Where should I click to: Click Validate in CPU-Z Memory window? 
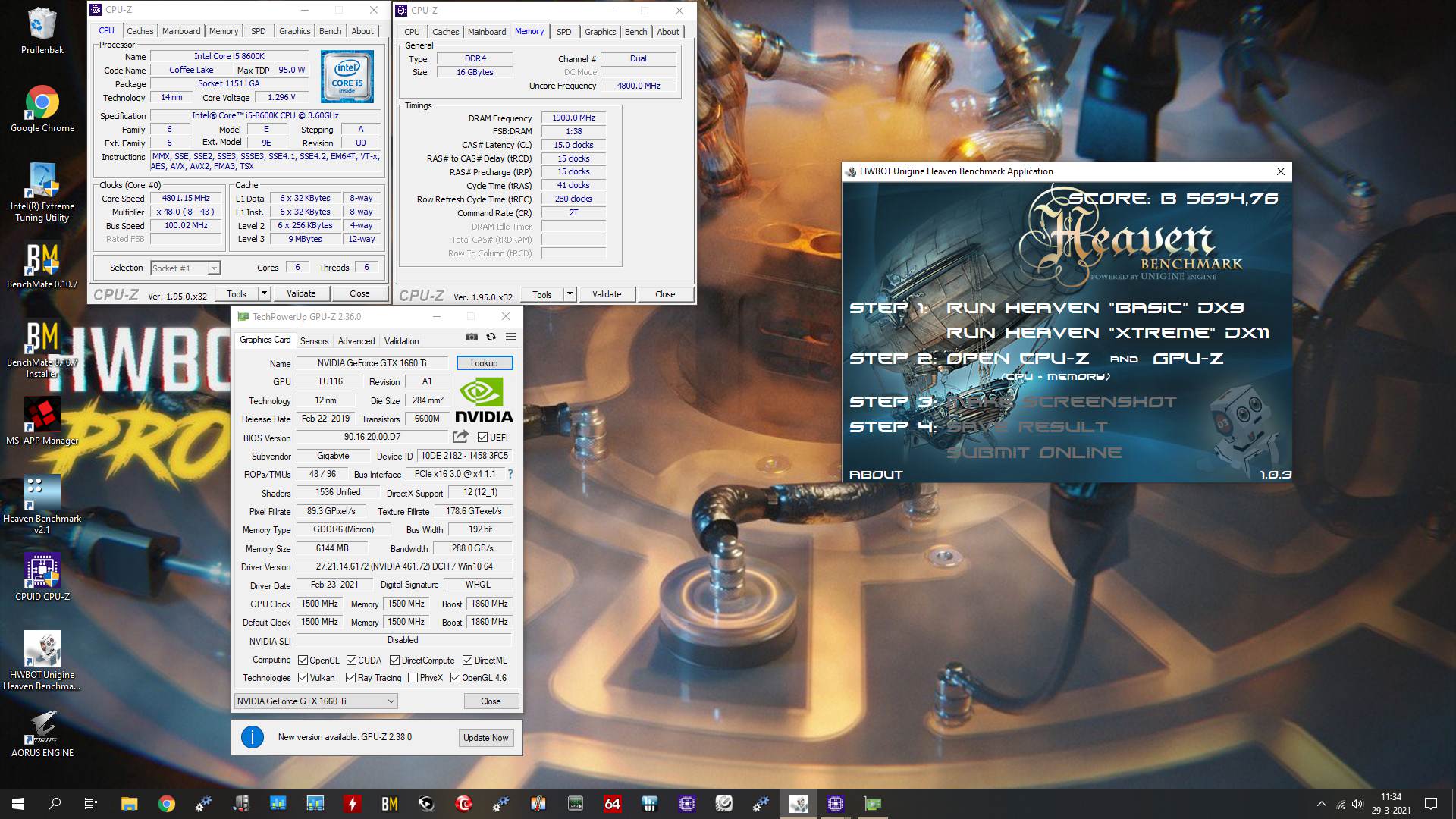[607, 294]
